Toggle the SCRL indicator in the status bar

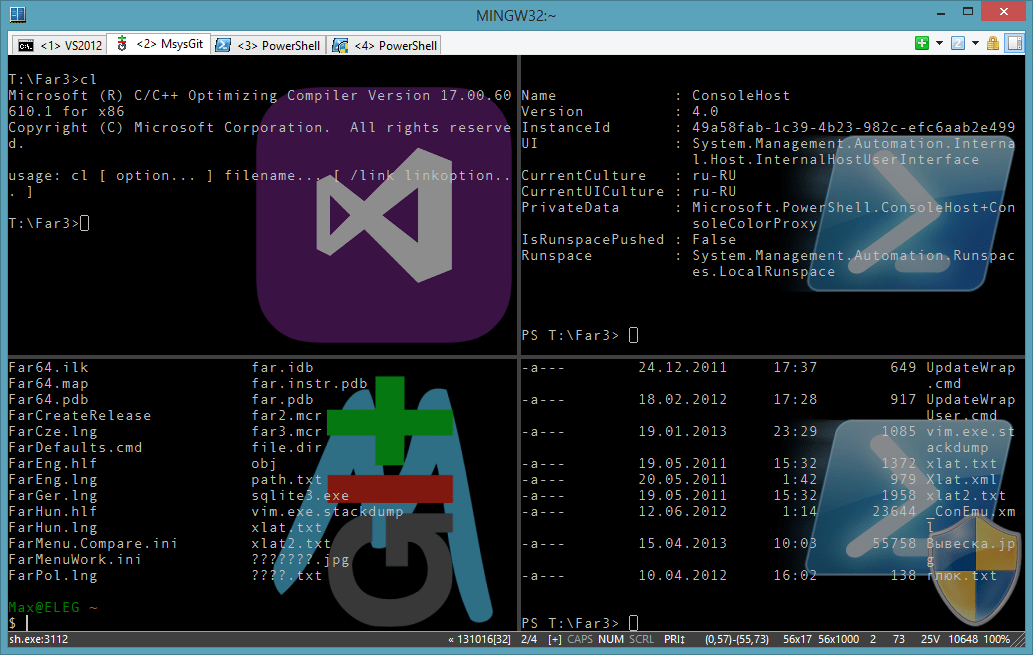pos(642,642)
